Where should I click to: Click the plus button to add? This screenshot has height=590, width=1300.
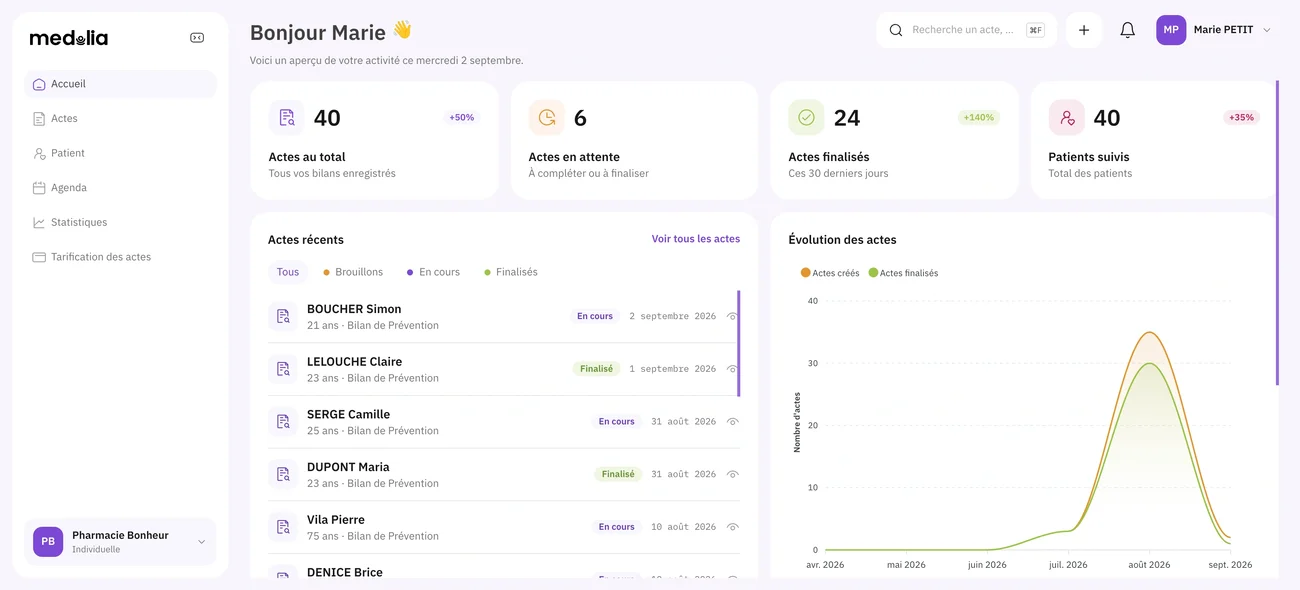pyautogui.click(x=1084, y=30)
